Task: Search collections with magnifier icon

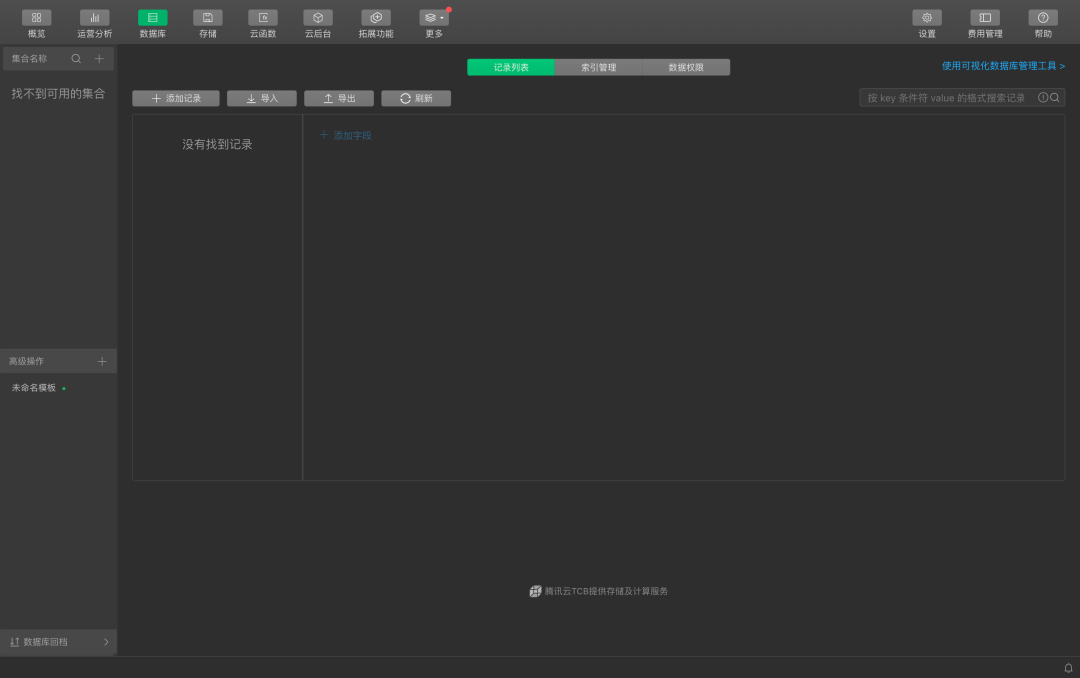Action: [76, 59]
